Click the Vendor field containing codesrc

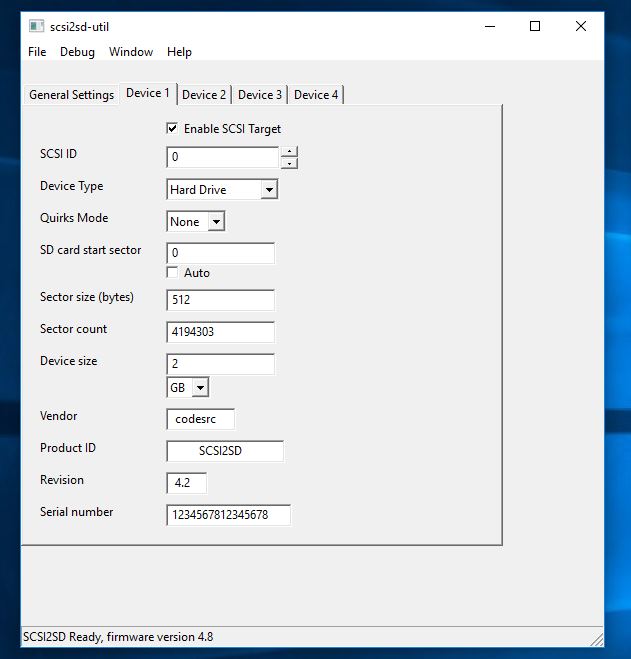click(201, 419)
